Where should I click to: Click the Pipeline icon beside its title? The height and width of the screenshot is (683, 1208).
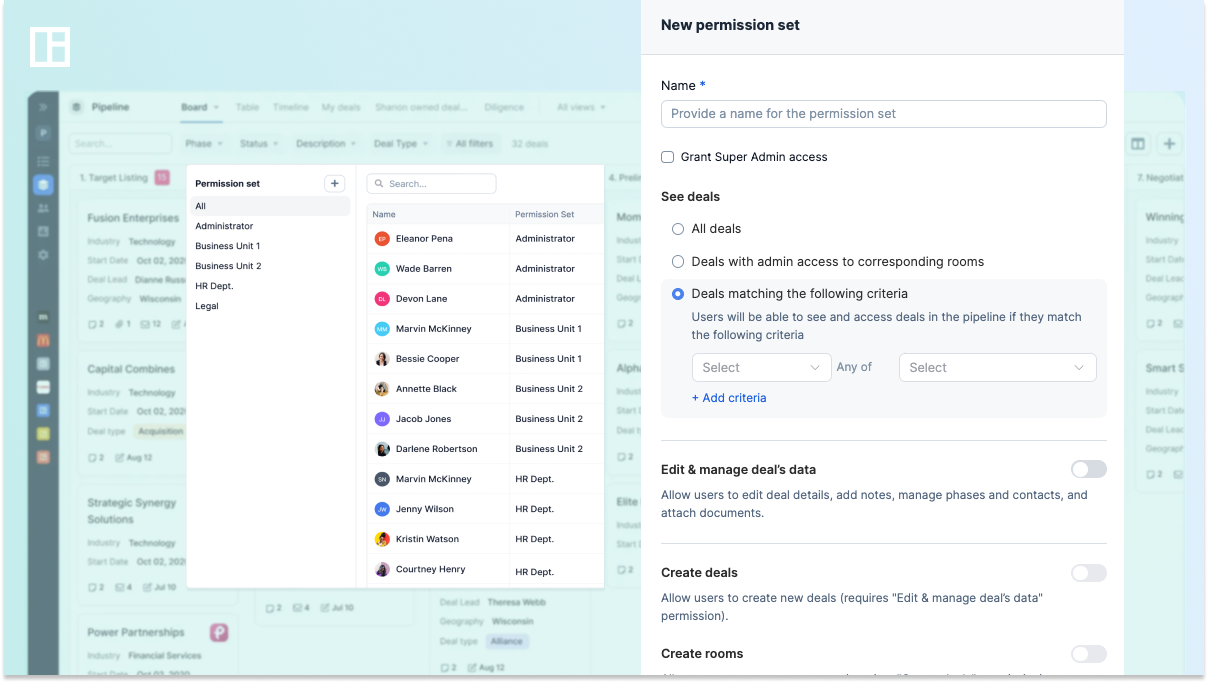tap(77, 107)
